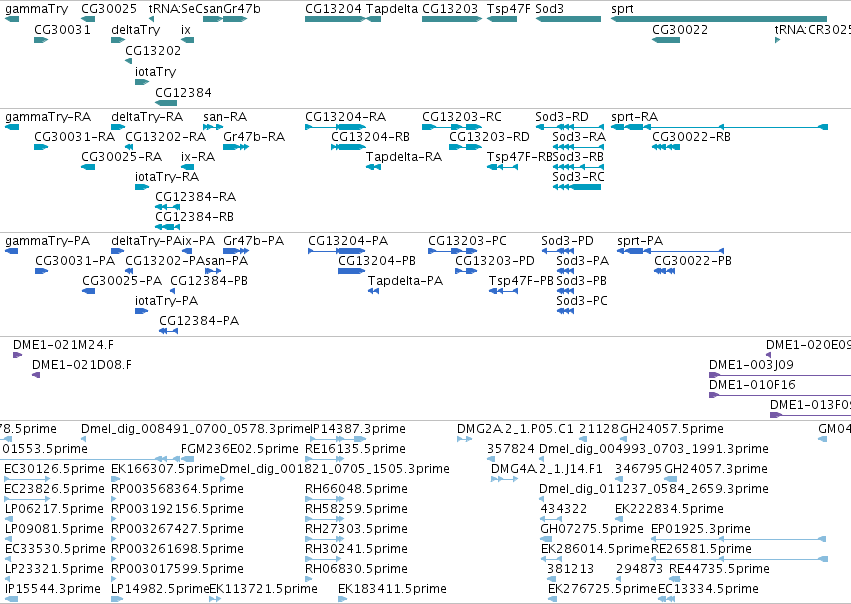Select the CG13204 gene bar
This screenshot has height=604, width=851.
(335, 19)
